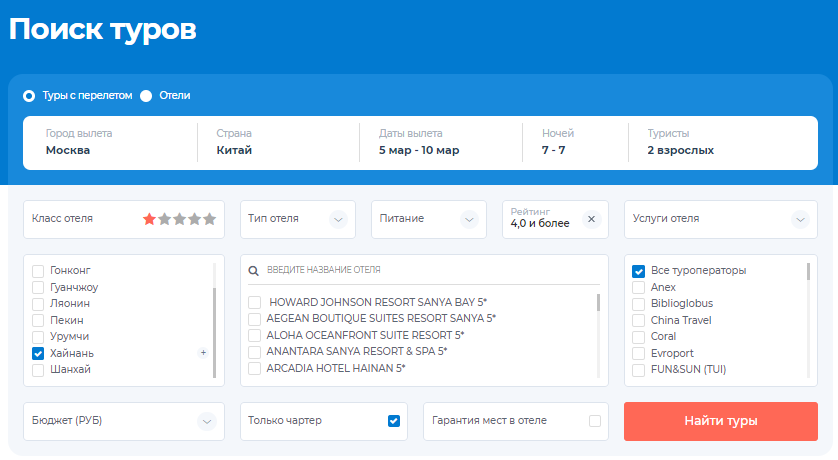Image resolution: width=838 pixels, height=460 pixels.
Task: Open the Услуги отеля dropdown
Action: coord(720,219)
